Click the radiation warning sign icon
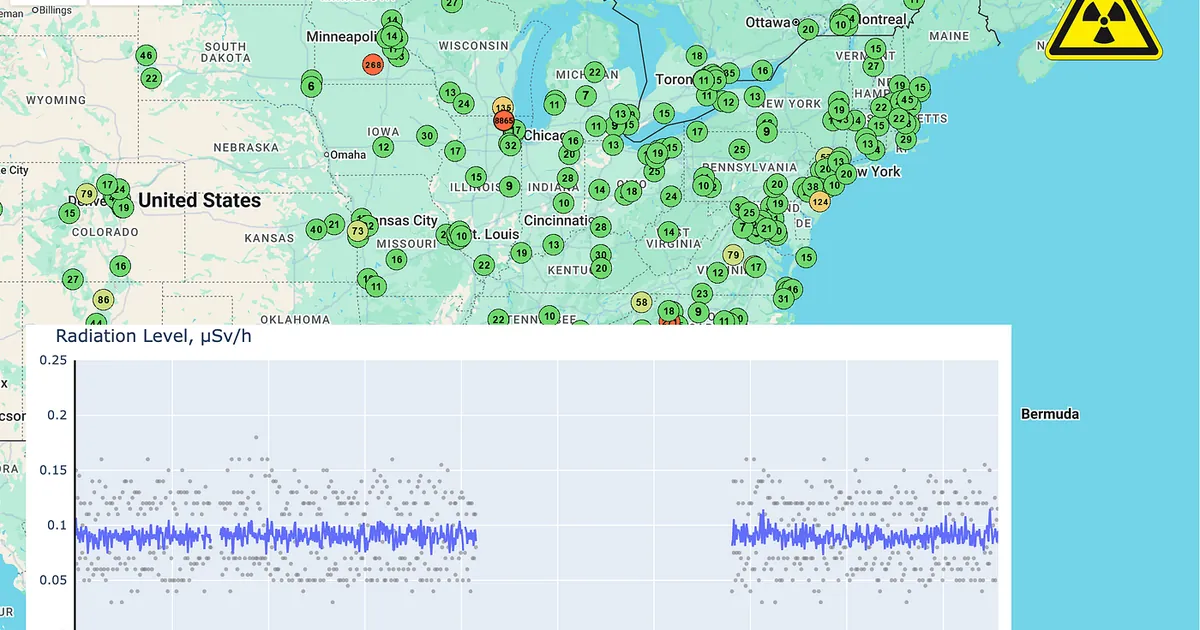 [1104, 28]
